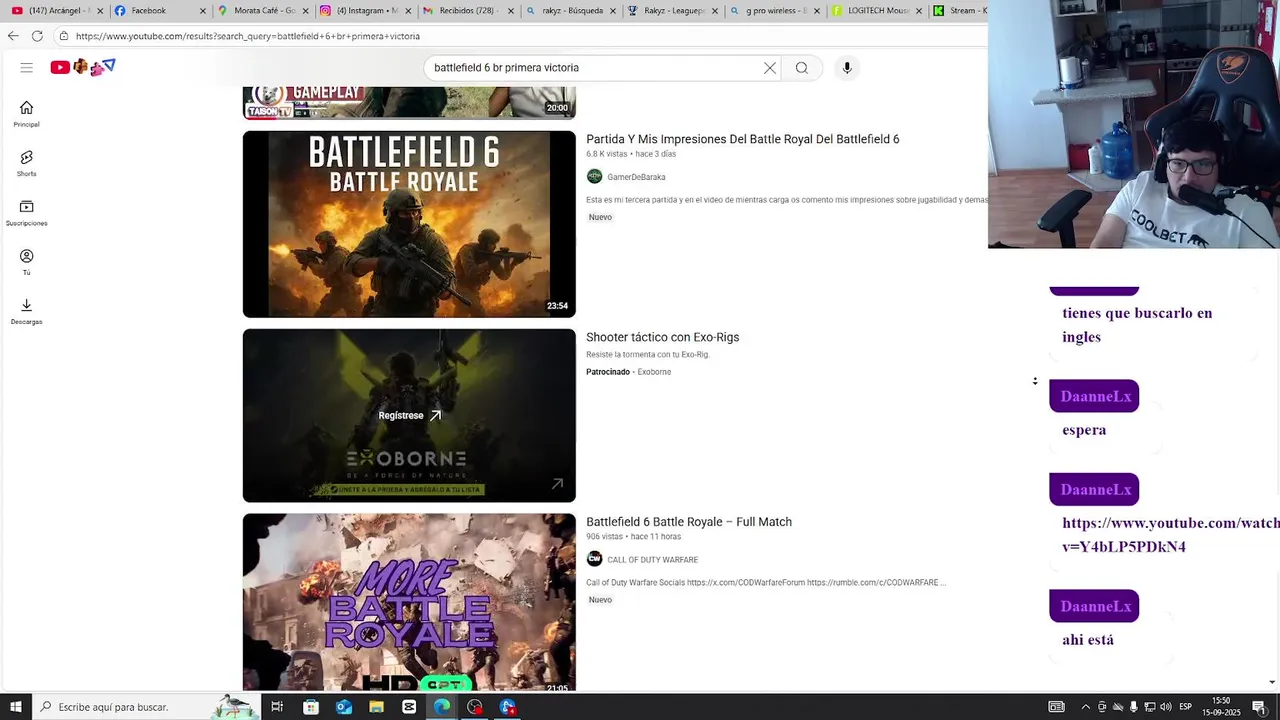Close the Recibidos Gmail tab
Image resolution: width=1280 pixels, height=720 pixels.
[x=511, y=11]
